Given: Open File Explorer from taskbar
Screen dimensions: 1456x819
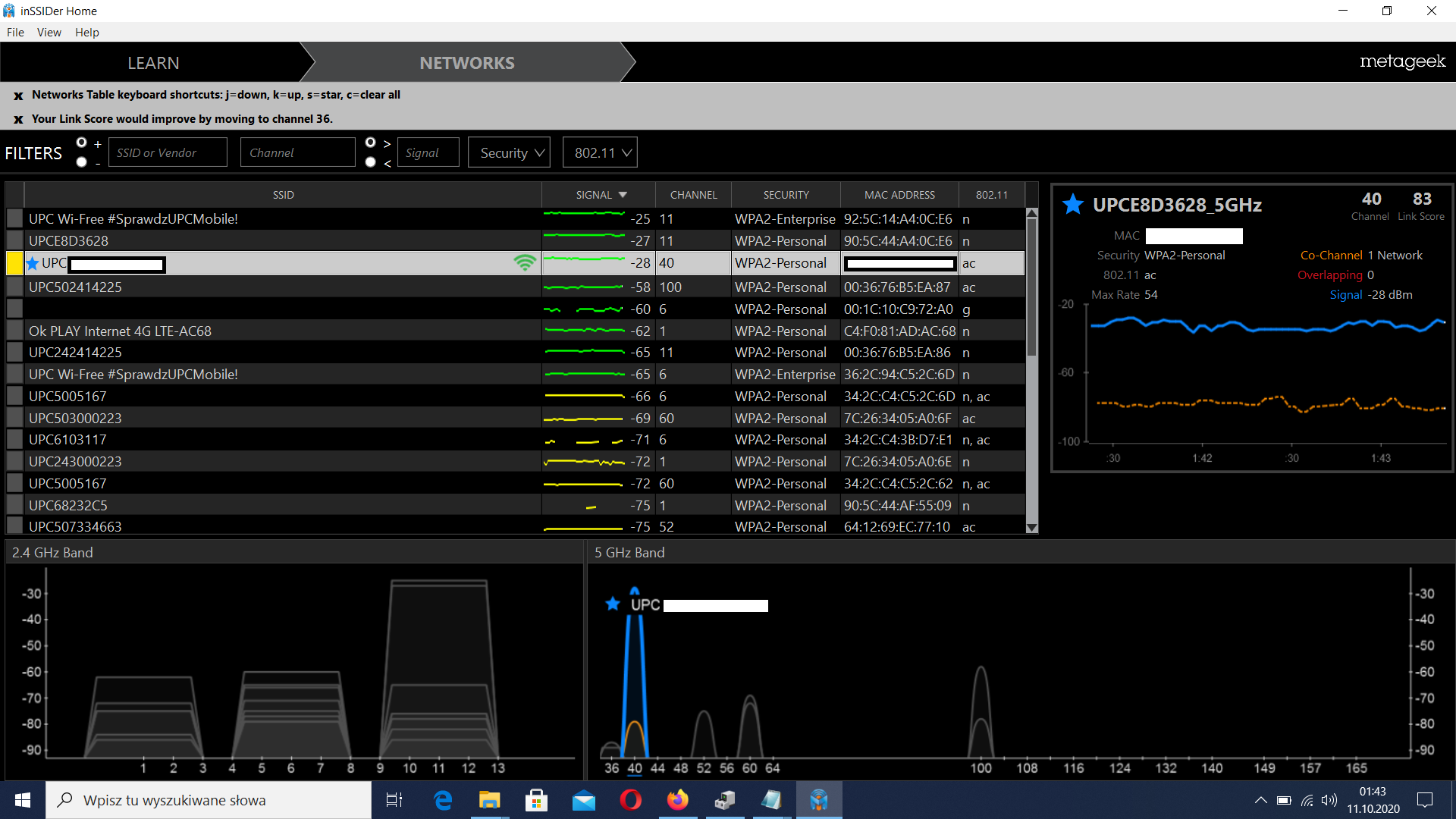Looking at the screenshot, I should 490,800.
